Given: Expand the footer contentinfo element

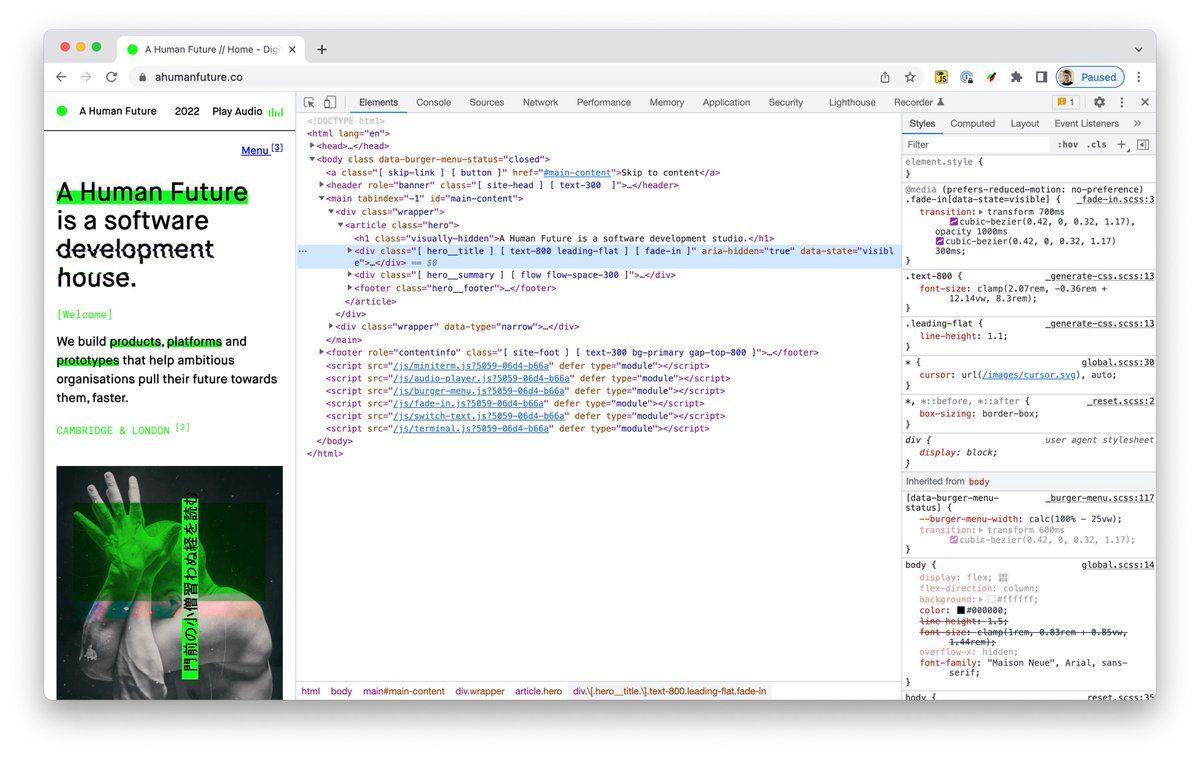Looking at the screenshot, I should [x=321, y=352].
